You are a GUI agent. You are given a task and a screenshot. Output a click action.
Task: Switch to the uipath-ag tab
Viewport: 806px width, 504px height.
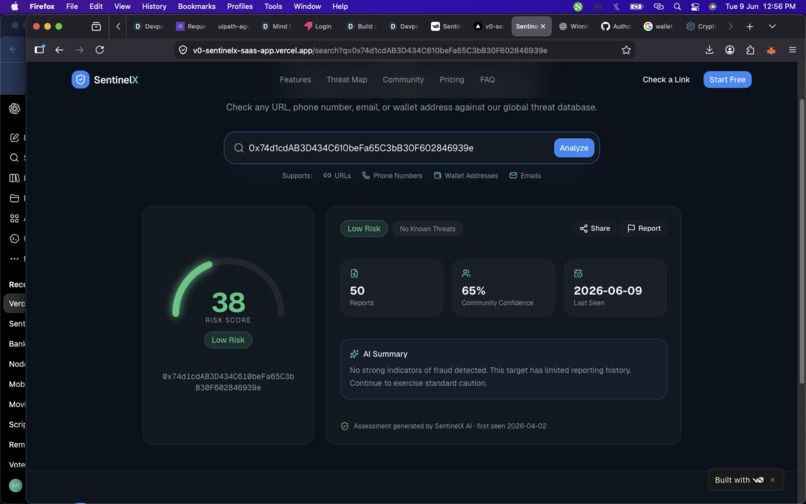[233, 26]
